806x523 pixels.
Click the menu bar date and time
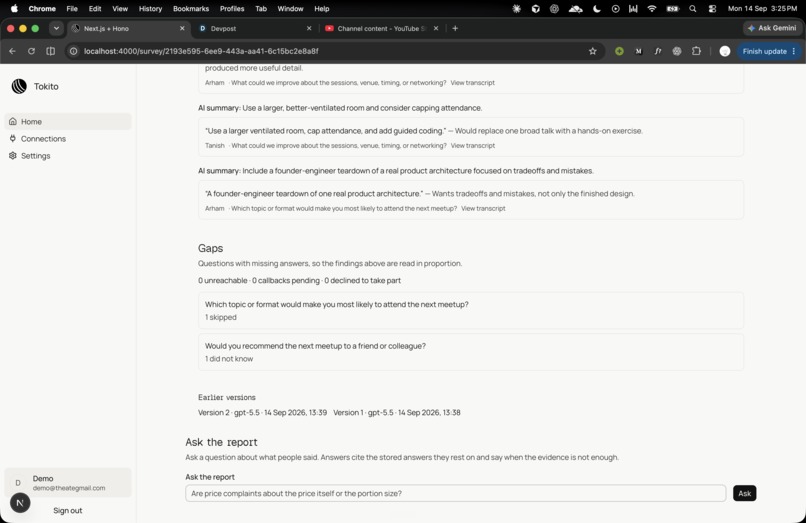point(762,8)
